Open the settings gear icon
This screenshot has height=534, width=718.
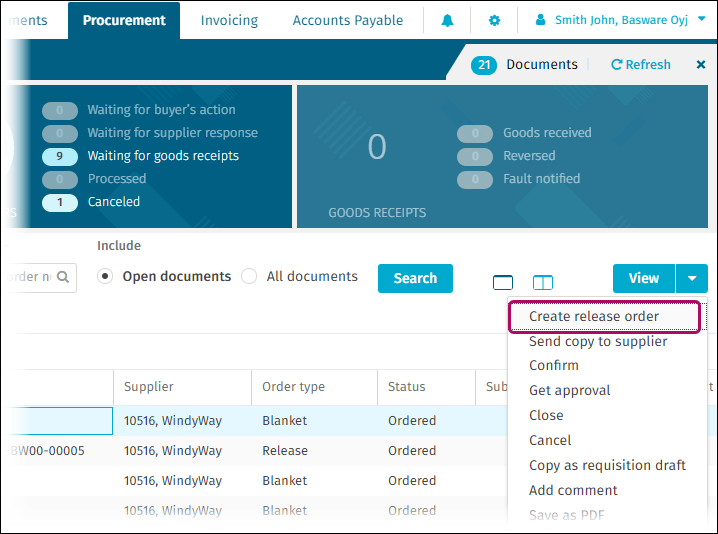pyautogui.click(x=494, y=20)
